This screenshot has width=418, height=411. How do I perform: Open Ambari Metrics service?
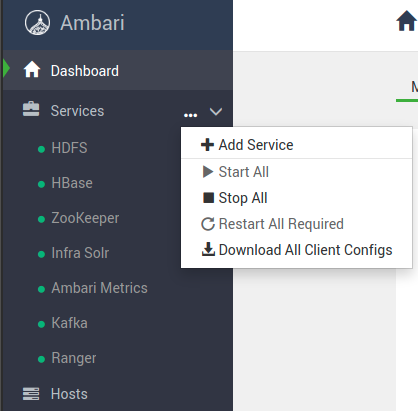[99, 288]
